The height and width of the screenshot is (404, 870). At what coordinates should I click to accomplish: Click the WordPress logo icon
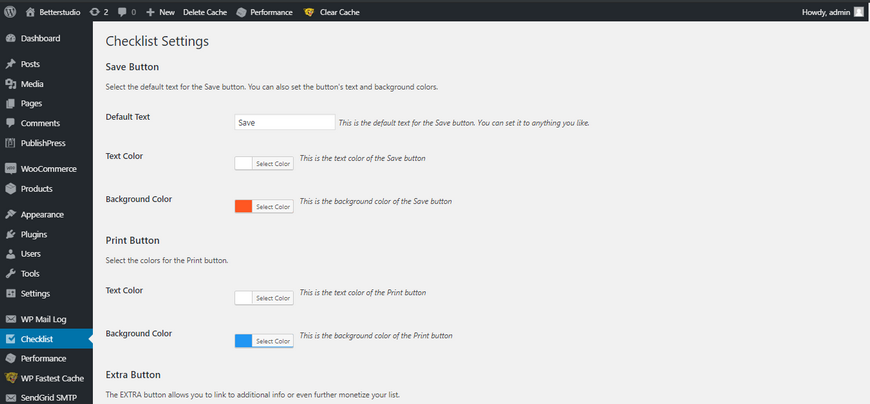coord(11,12)
